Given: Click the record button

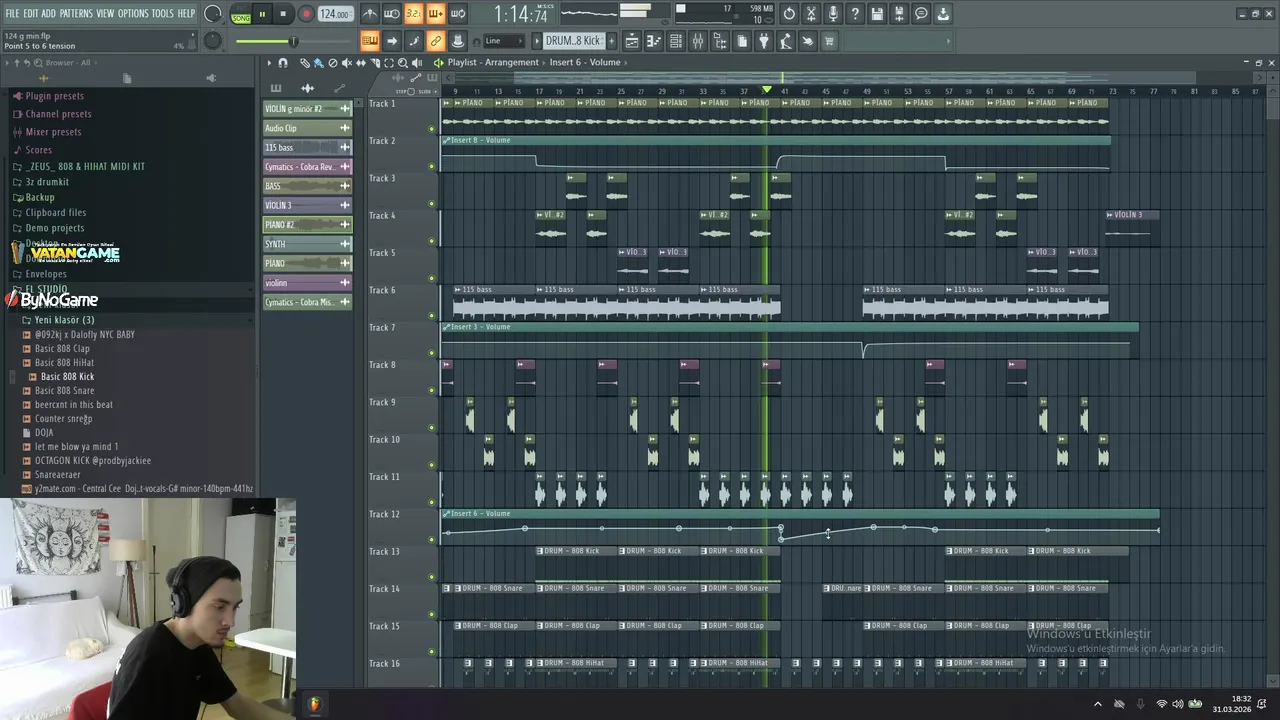Looking at the screenshot, I should click(306, 14).
